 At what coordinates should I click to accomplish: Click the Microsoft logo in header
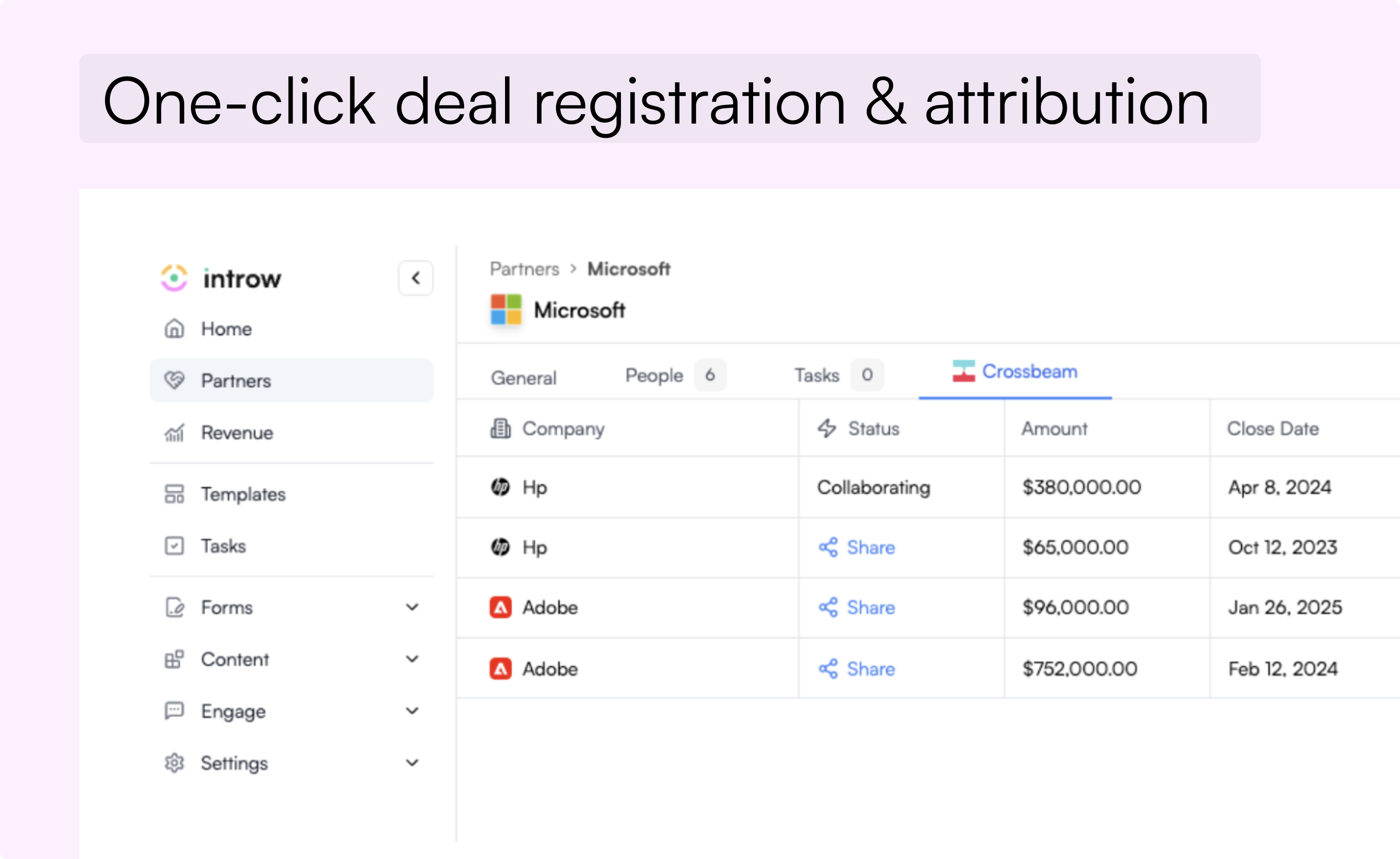506,310
